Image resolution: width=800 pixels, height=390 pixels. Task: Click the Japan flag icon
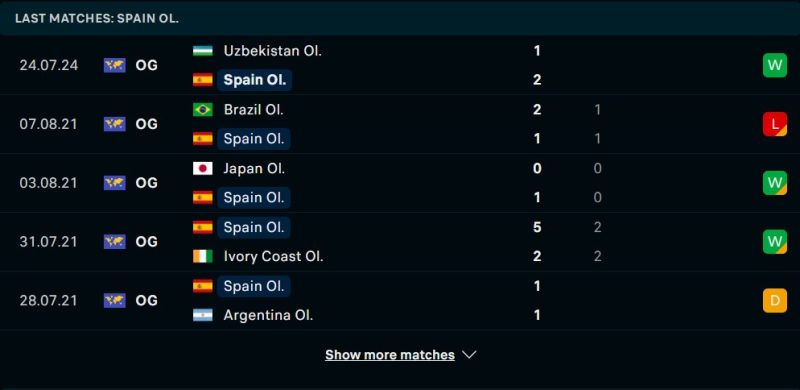203,168
